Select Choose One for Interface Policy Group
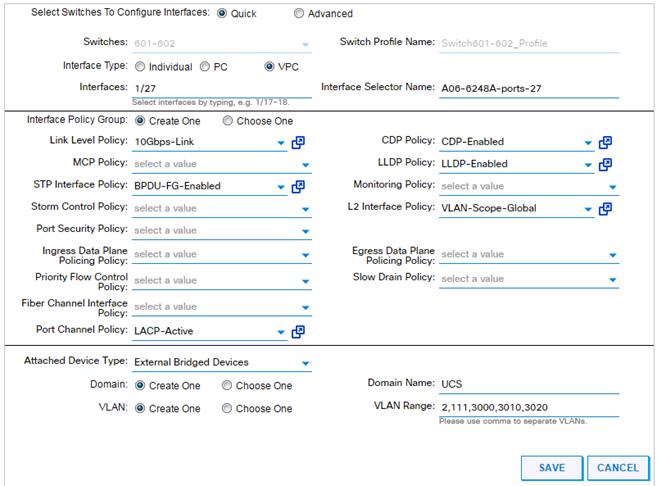Image resolution: width=657 pixels, height=486 pixels. coord(228,121)
